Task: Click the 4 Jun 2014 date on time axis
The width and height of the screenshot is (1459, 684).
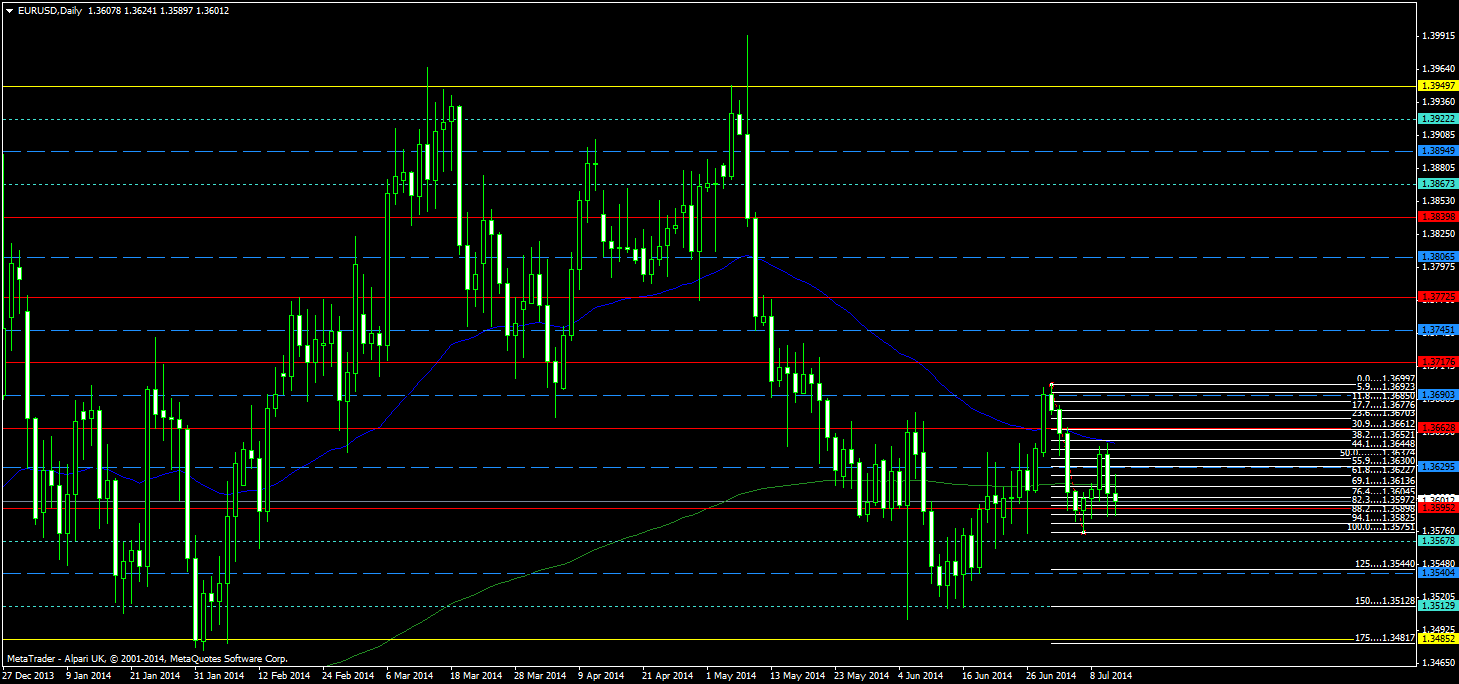Action: point(921,676)
